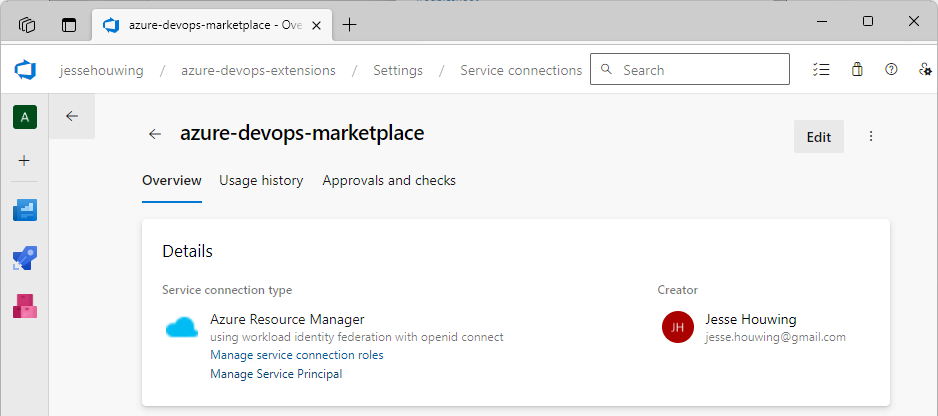Click the jesse.houwing@gmail.com email text

click(775, 337)
